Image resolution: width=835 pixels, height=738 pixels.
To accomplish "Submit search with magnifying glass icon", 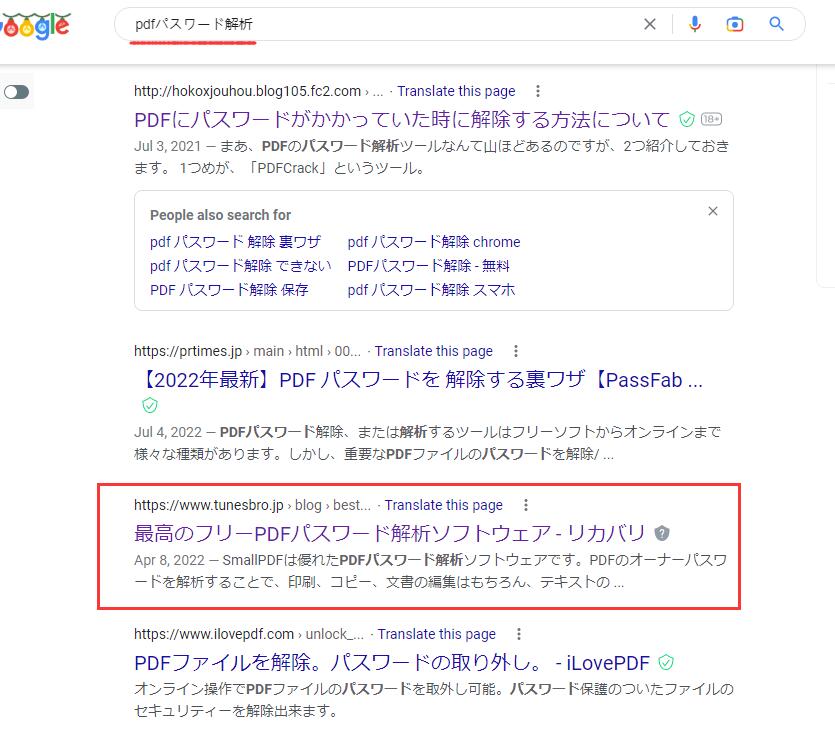I will [x=776, y=24].
